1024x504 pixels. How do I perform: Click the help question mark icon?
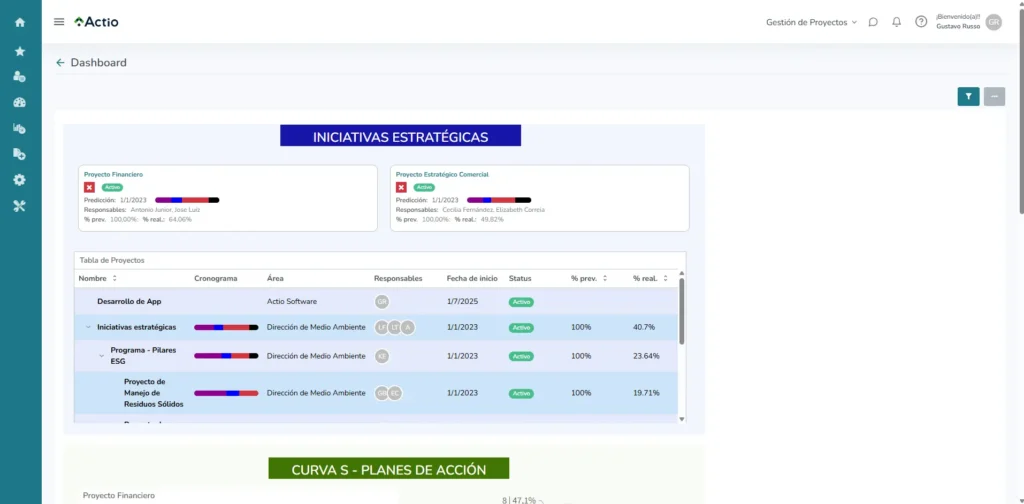[x=921, y=22]
